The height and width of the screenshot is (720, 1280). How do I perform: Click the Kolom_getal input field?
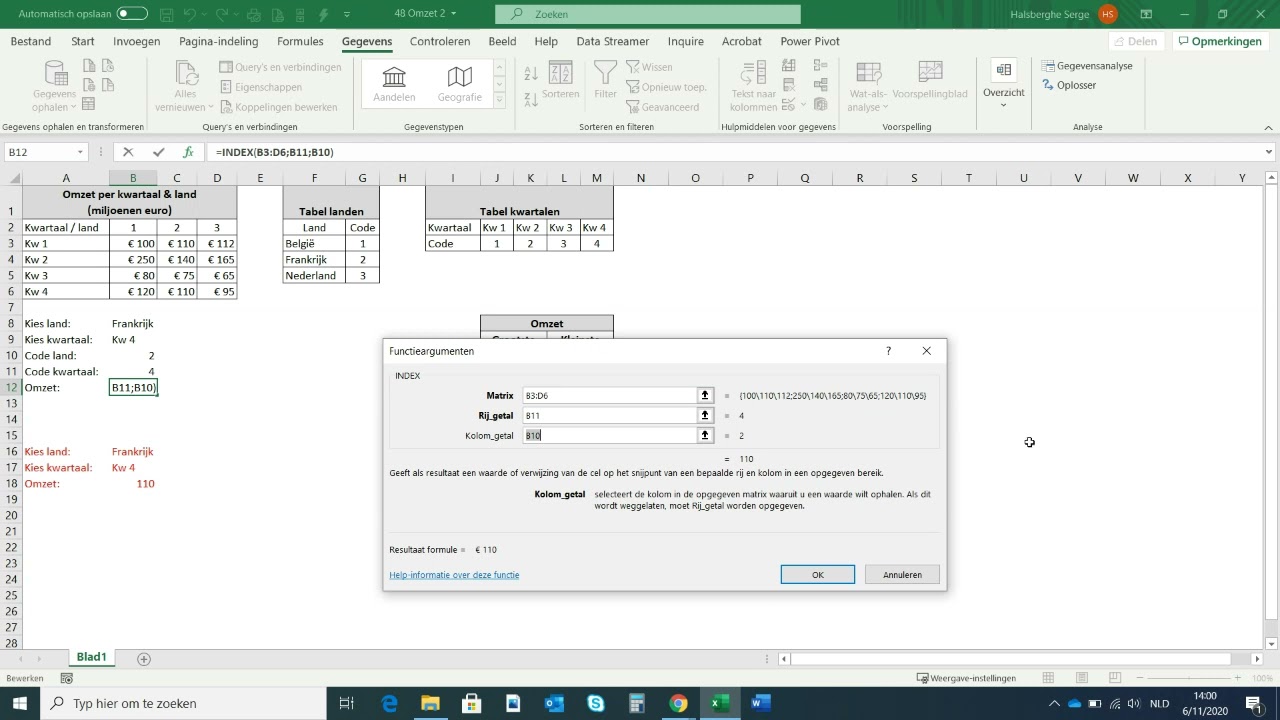(x=610, y=435)
